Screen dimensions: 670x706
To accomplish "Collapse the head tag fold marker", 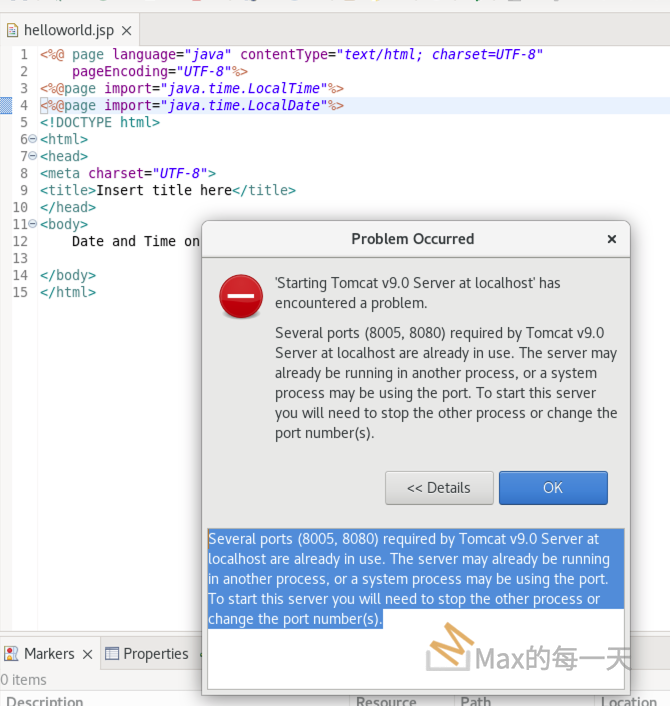I will [33, 157].
